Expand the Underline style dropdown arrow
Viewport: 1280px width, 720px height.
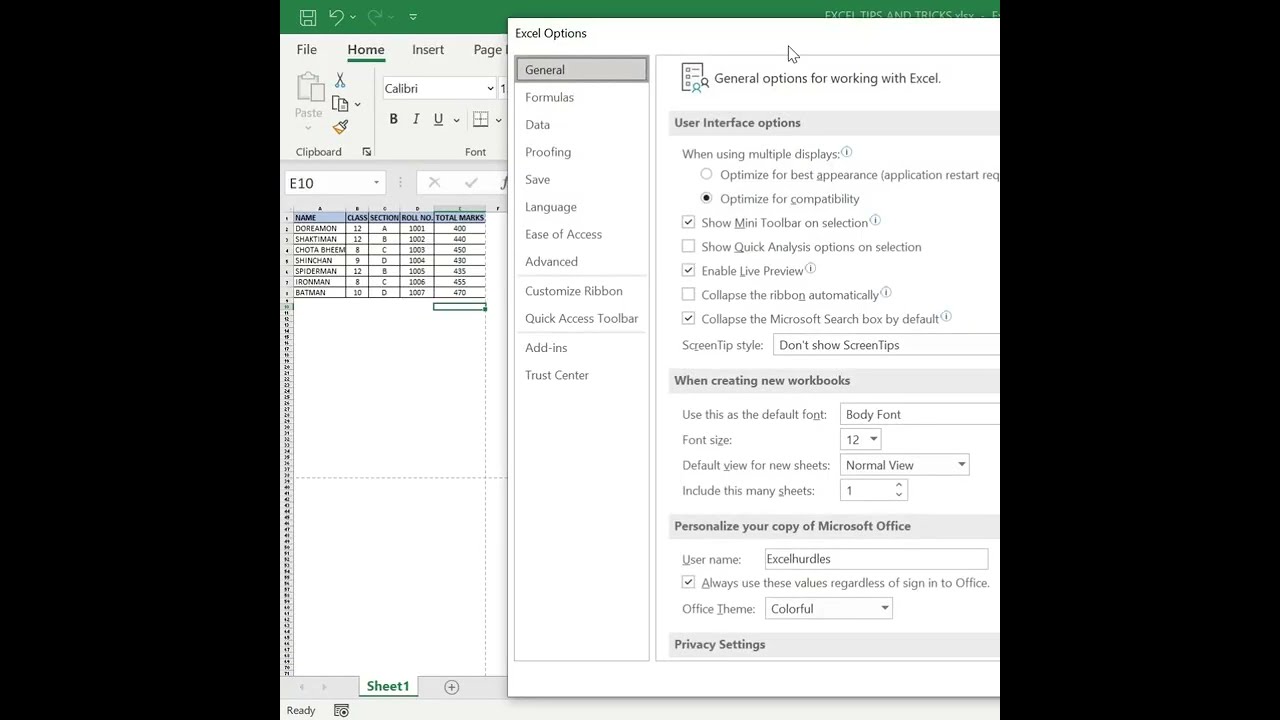coord(457,120)
